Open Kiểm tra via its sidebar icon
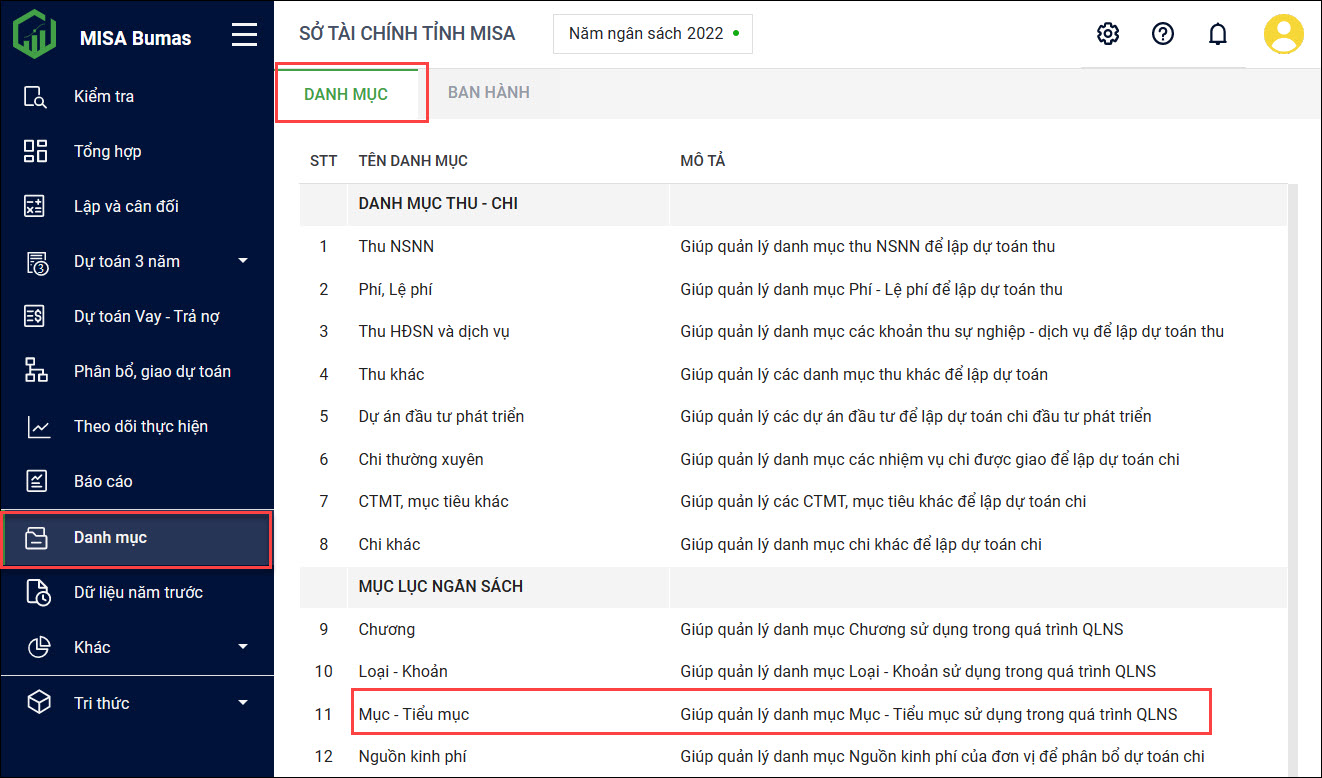 click(36, 97)
